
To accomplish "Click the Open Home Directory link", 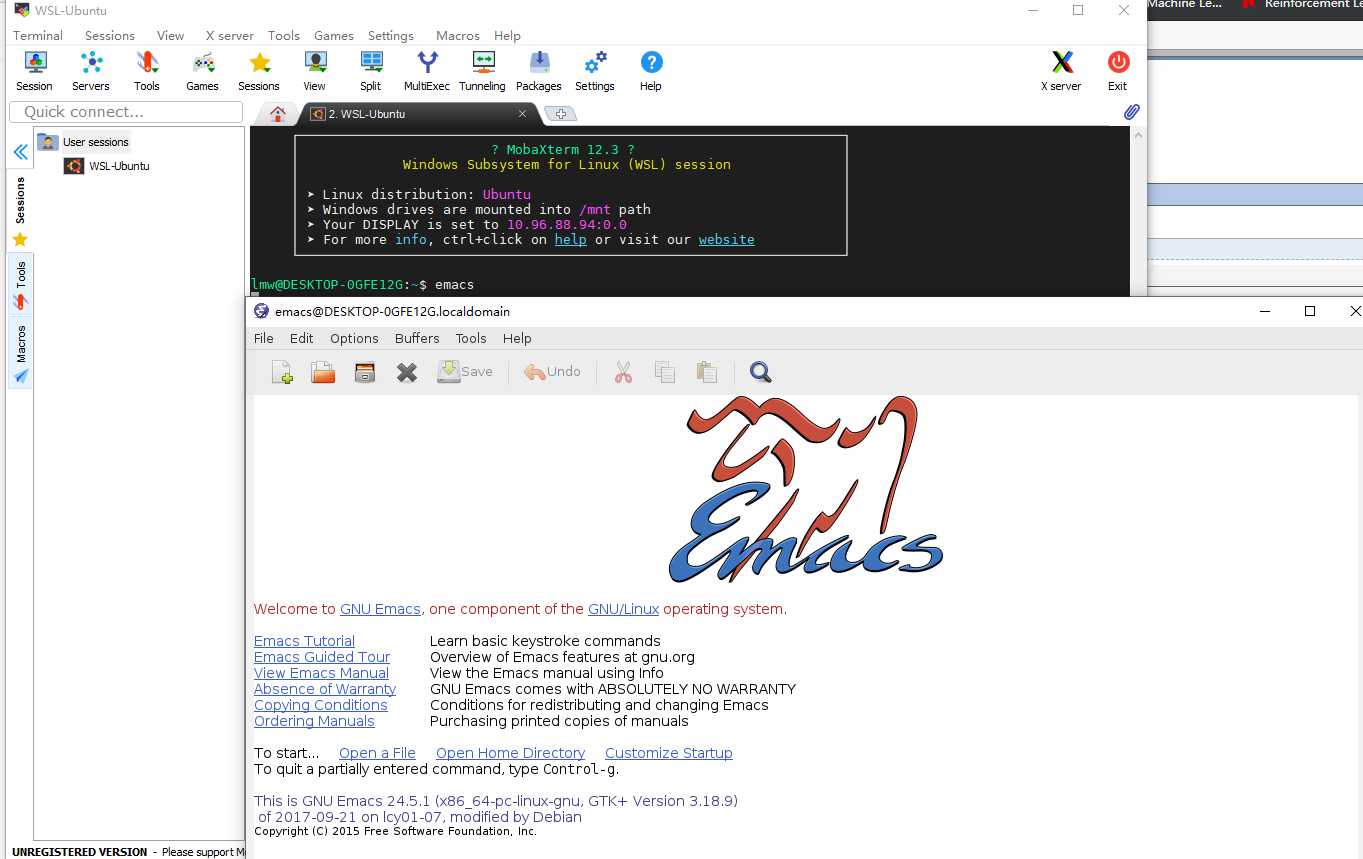I will click(510, 753).
